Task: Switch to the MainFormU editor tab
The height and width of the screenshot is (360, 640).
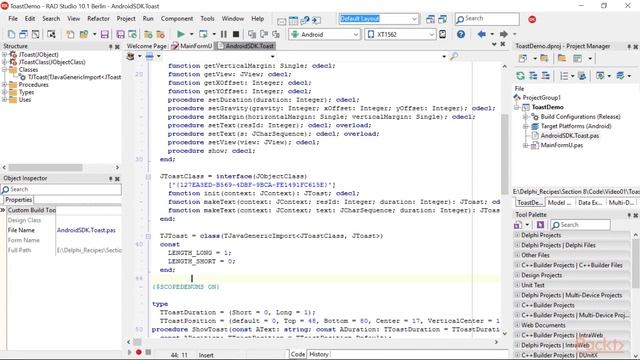Action: tap(192, 46)
